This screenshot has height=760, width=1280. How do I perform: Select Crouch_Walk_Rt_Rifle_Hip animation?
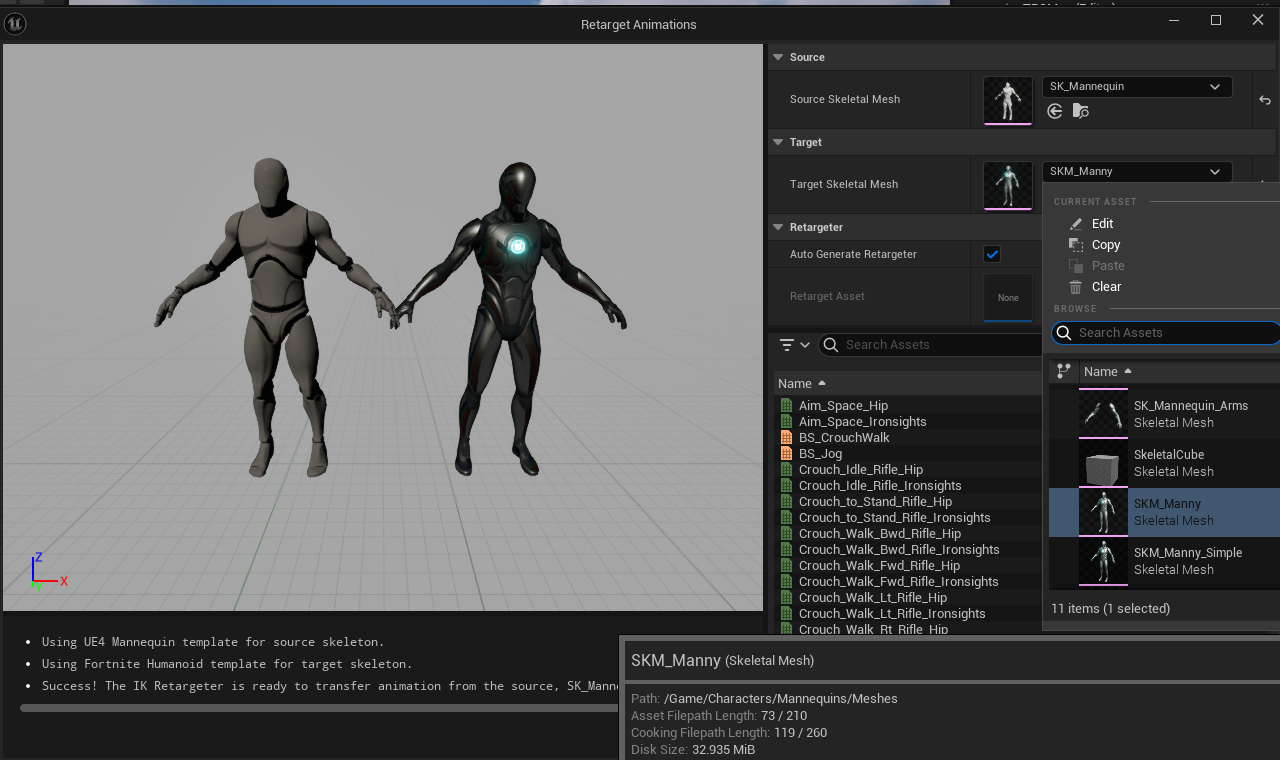(x=873, y=629)
